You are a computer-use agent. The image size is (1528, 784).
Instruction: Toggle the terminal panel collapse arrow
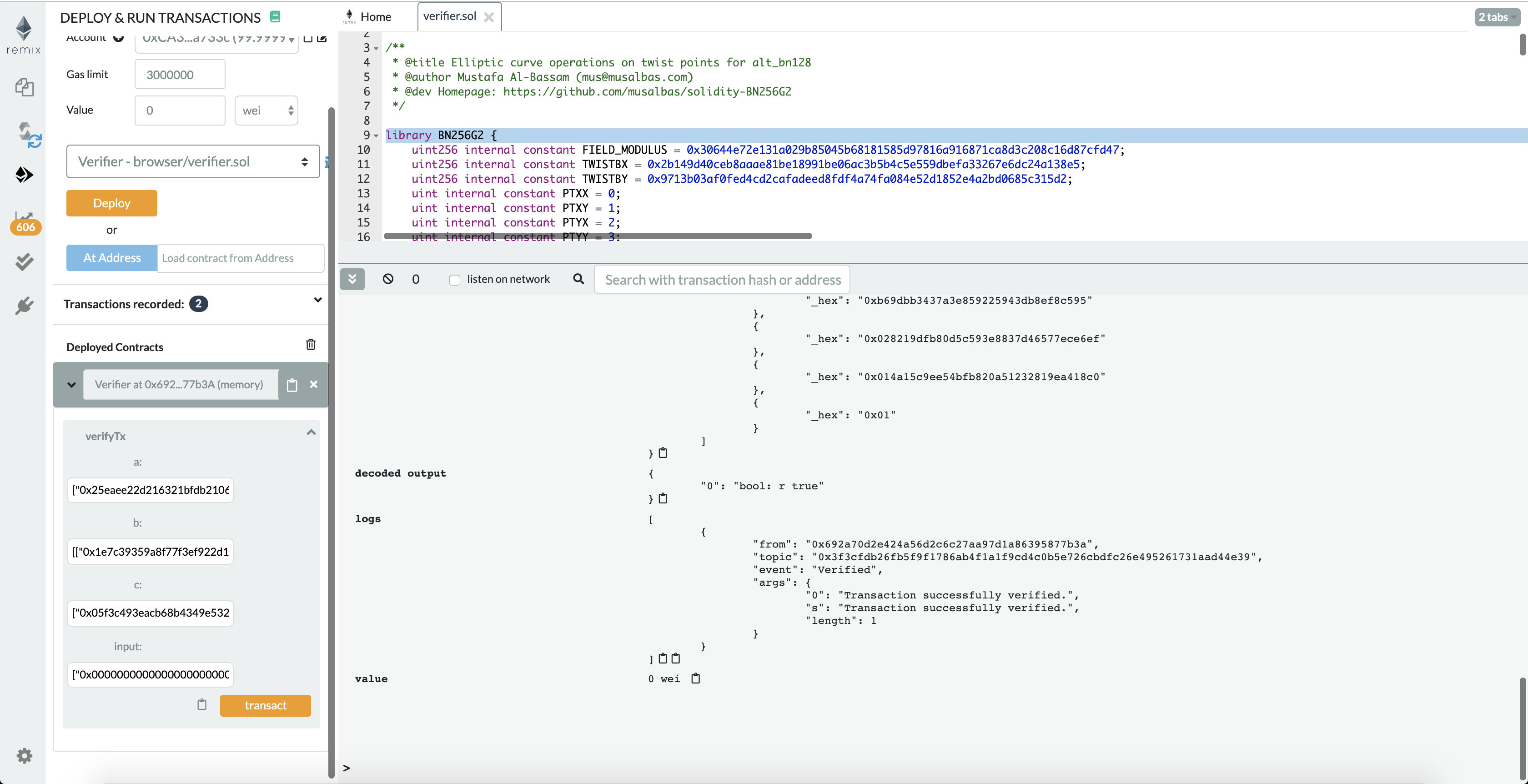pos(352,279)
